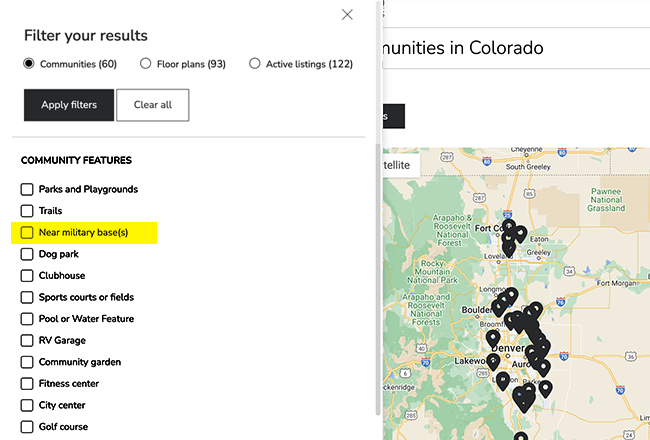Check the Pool or Water Feature checkbox

[27, 319]
